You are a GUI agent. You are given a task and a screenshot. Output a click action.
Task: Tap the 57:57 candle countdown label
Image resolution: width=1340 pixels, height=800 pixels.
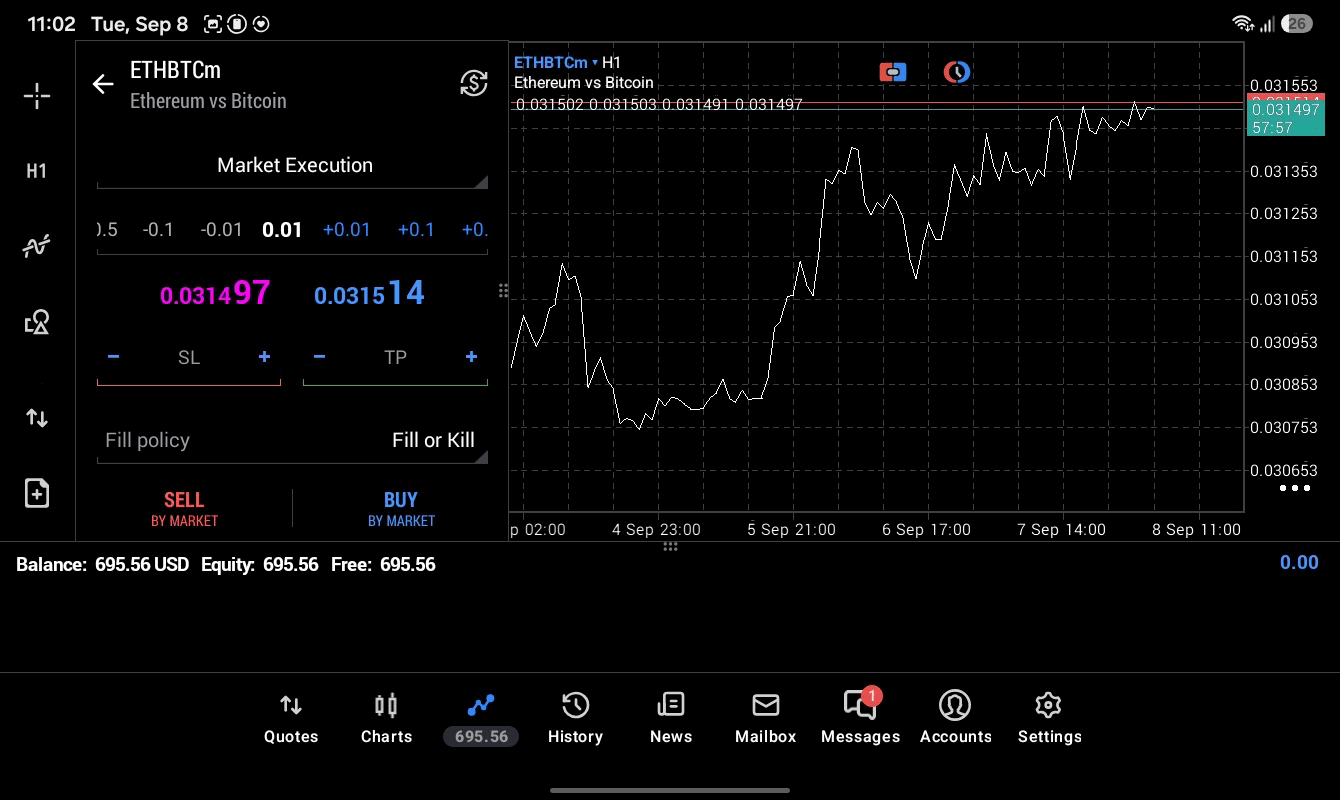(1271, 128)
